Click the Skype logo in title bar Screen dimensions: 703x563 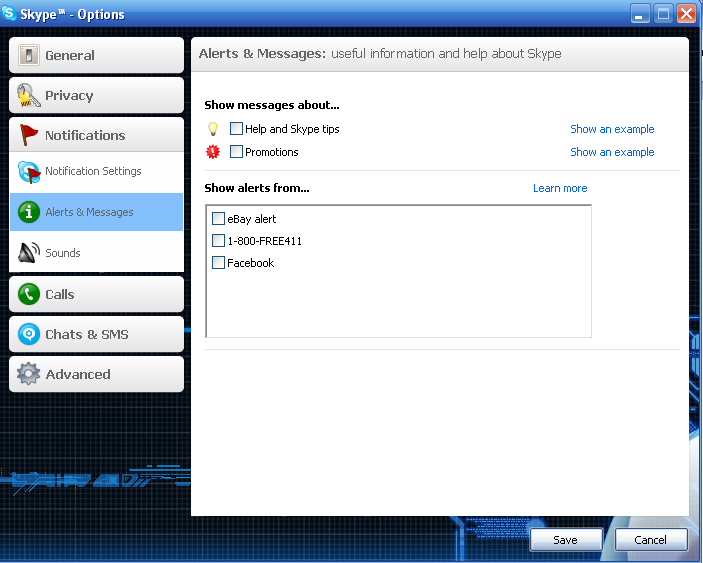coord(9,13)
